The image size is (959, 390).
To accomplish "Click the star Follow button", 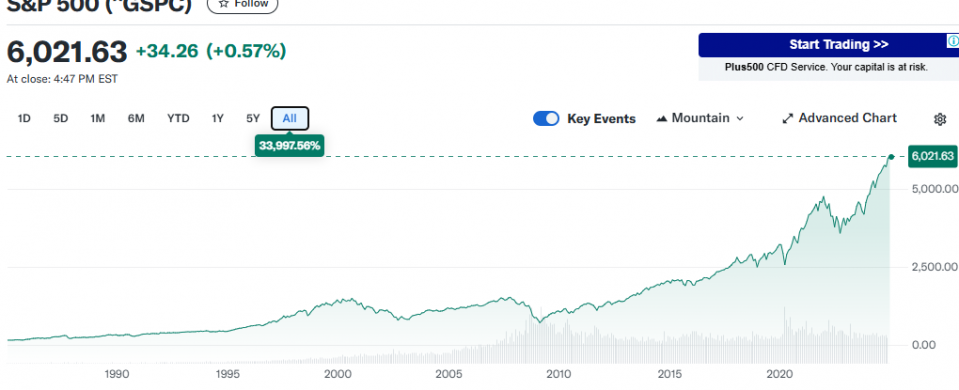I will point(243,4).
